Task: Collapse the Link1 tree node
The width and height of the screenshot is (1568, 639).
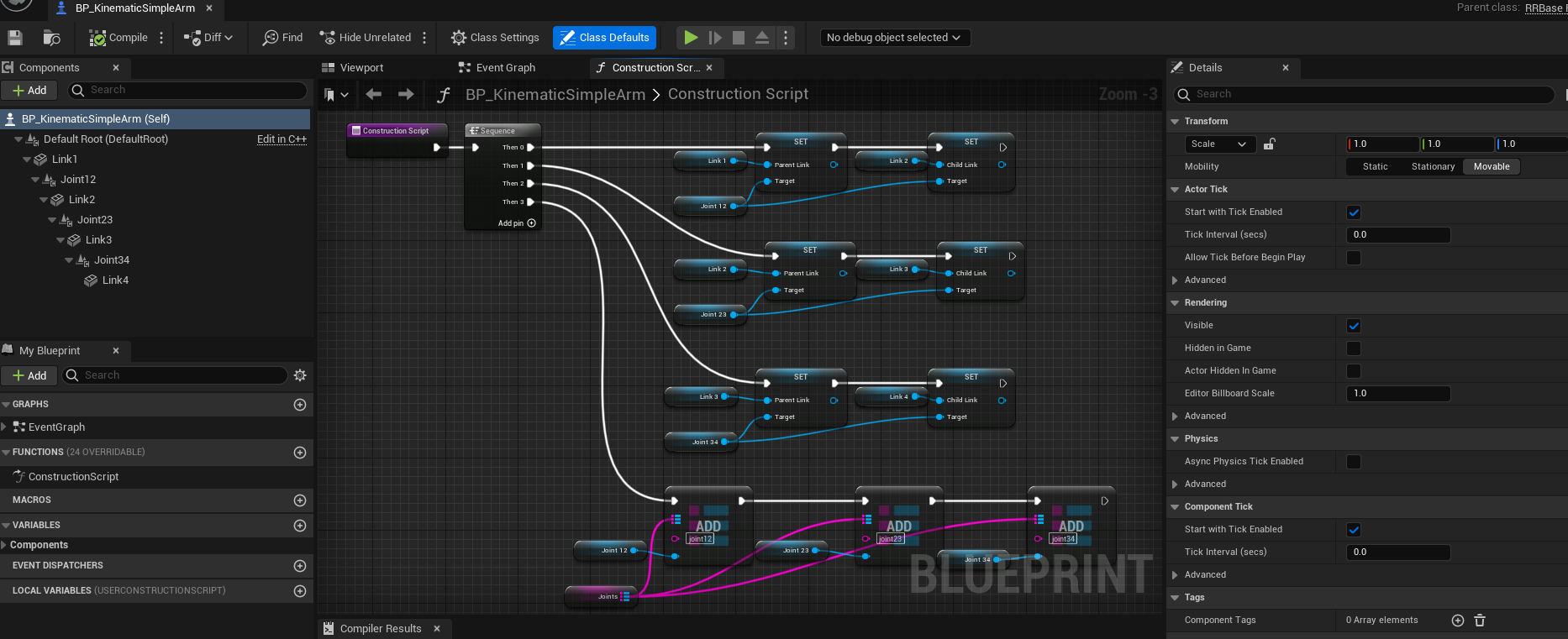Action: click(27, 160)
